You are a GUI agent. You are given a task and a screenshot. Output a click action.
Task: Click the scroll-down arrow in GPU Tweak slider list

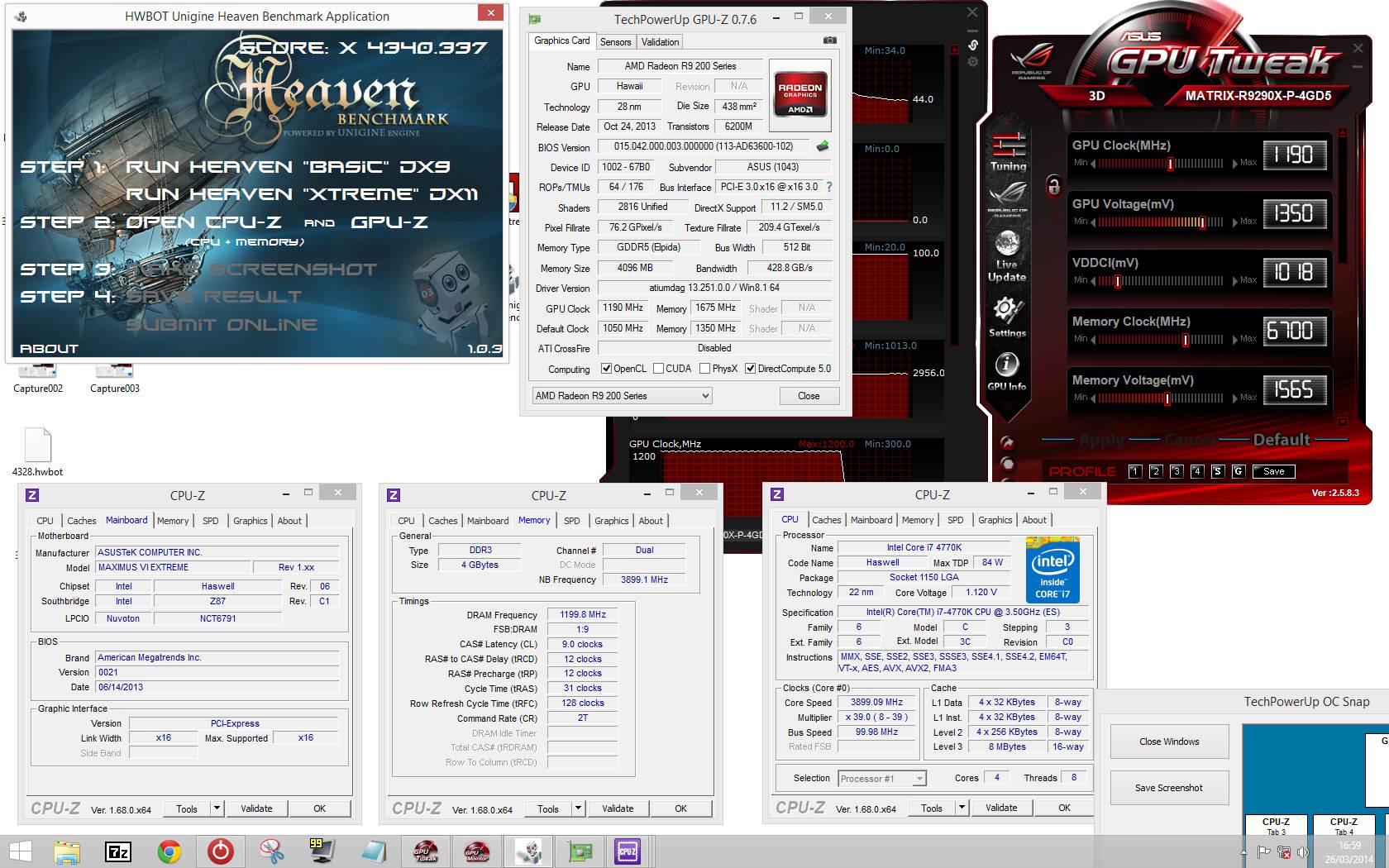[1341, 422]
